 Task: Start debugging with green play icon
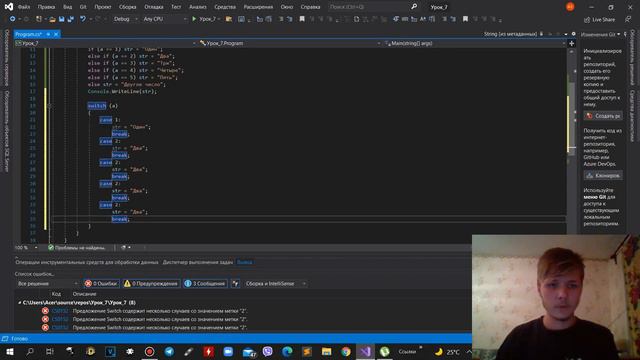(x=194, y=19)
